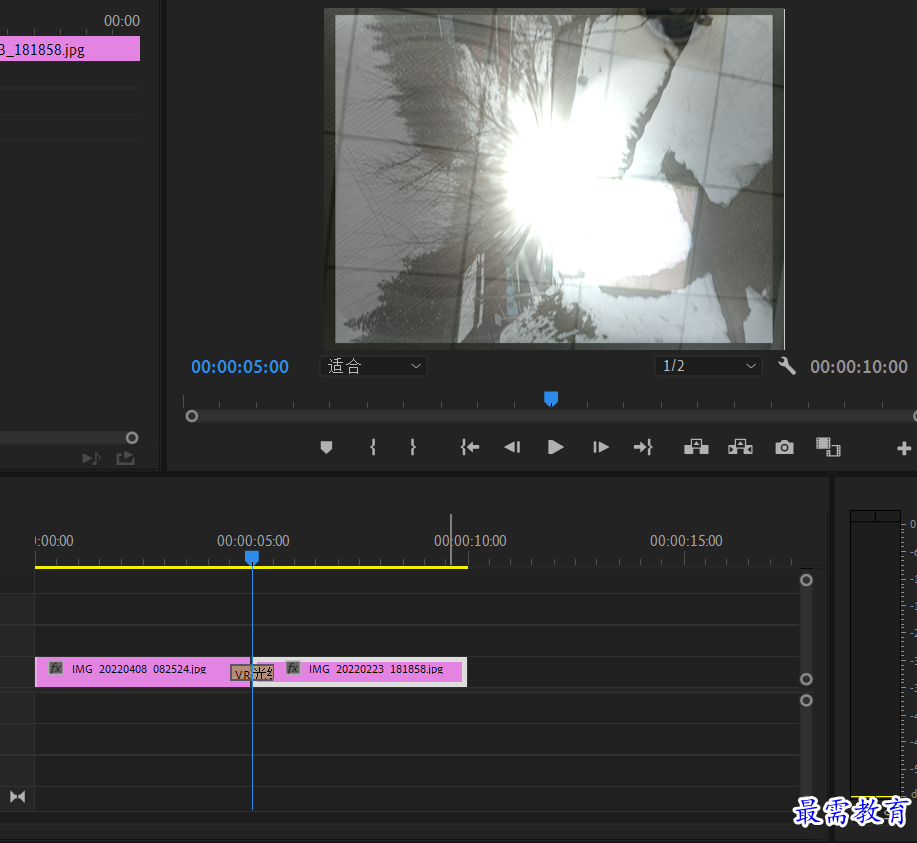Click fx badge on IMG_20220223 clip
The height and width of the screenshot is (843, 917).
click(293, 668)
